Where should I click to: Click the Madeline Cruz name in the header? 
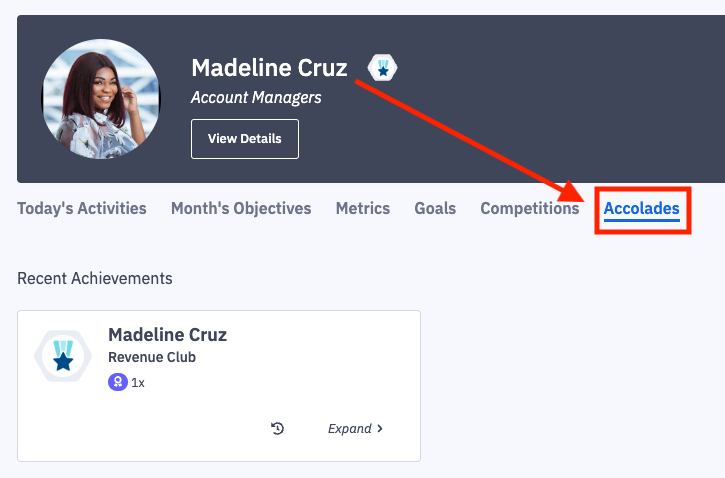click(x=269, y=68)
